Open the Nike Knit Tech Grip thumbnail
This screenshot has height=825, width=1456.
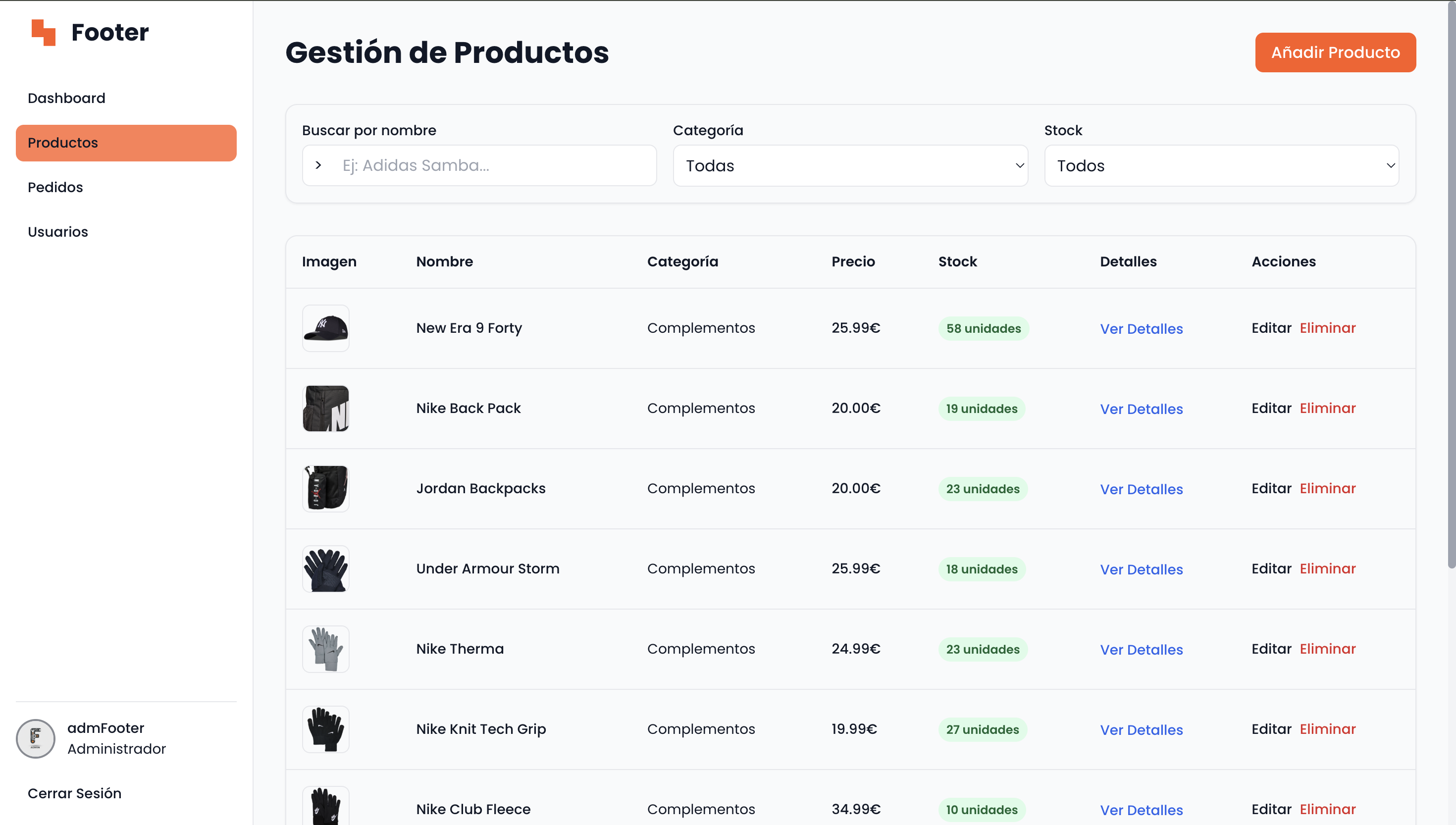pos(326,729)
